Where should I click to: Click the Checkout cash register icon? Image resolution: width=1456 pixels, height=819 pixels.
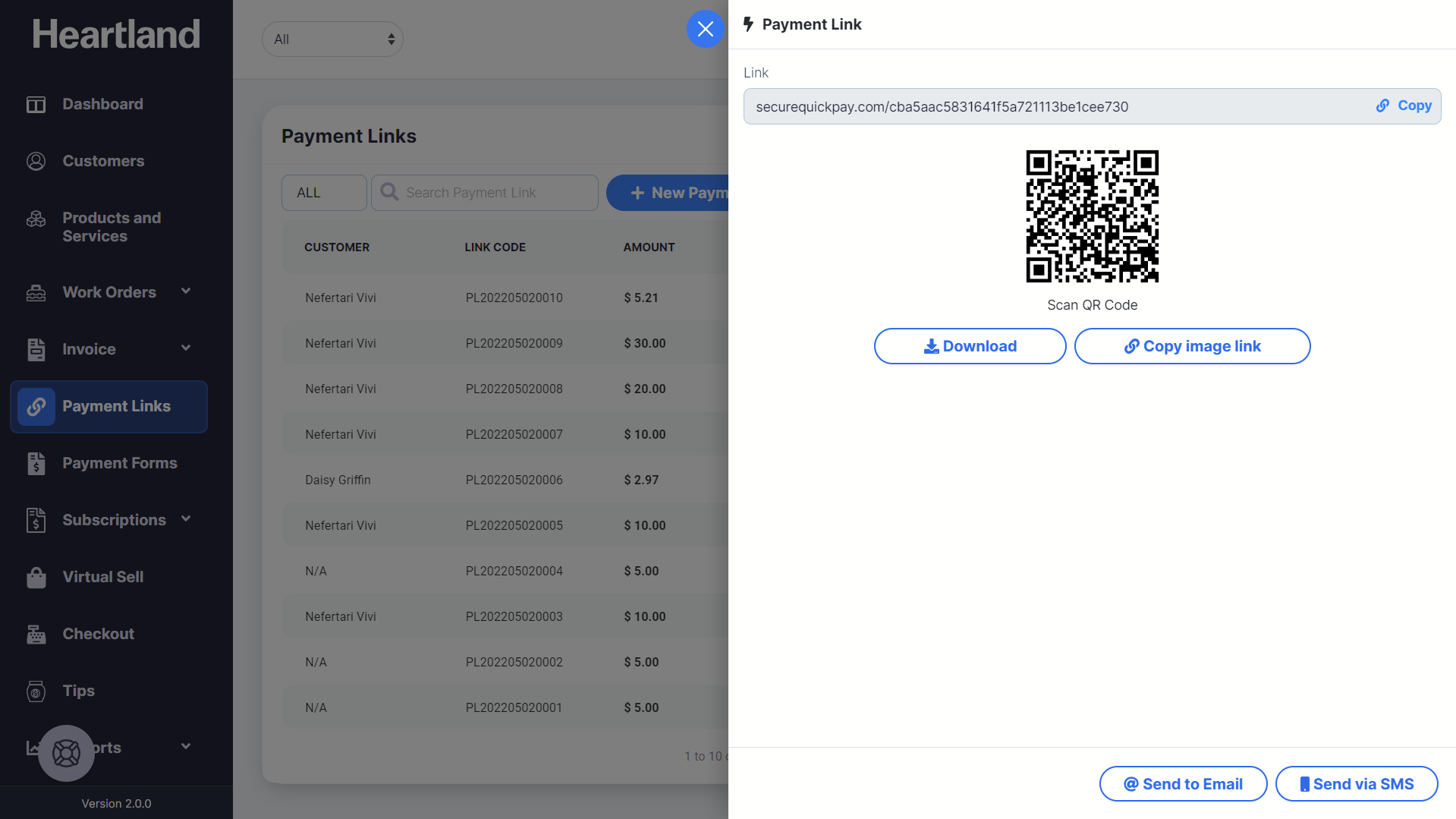36,635
